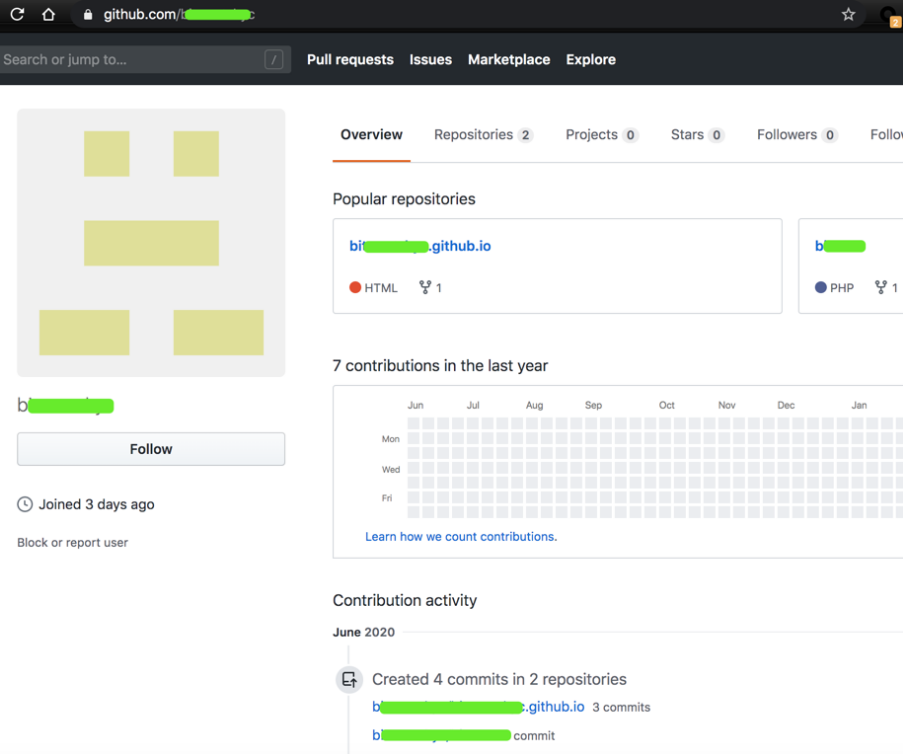
Task: Click the user's profile avatar image
Action: [151, 243]
